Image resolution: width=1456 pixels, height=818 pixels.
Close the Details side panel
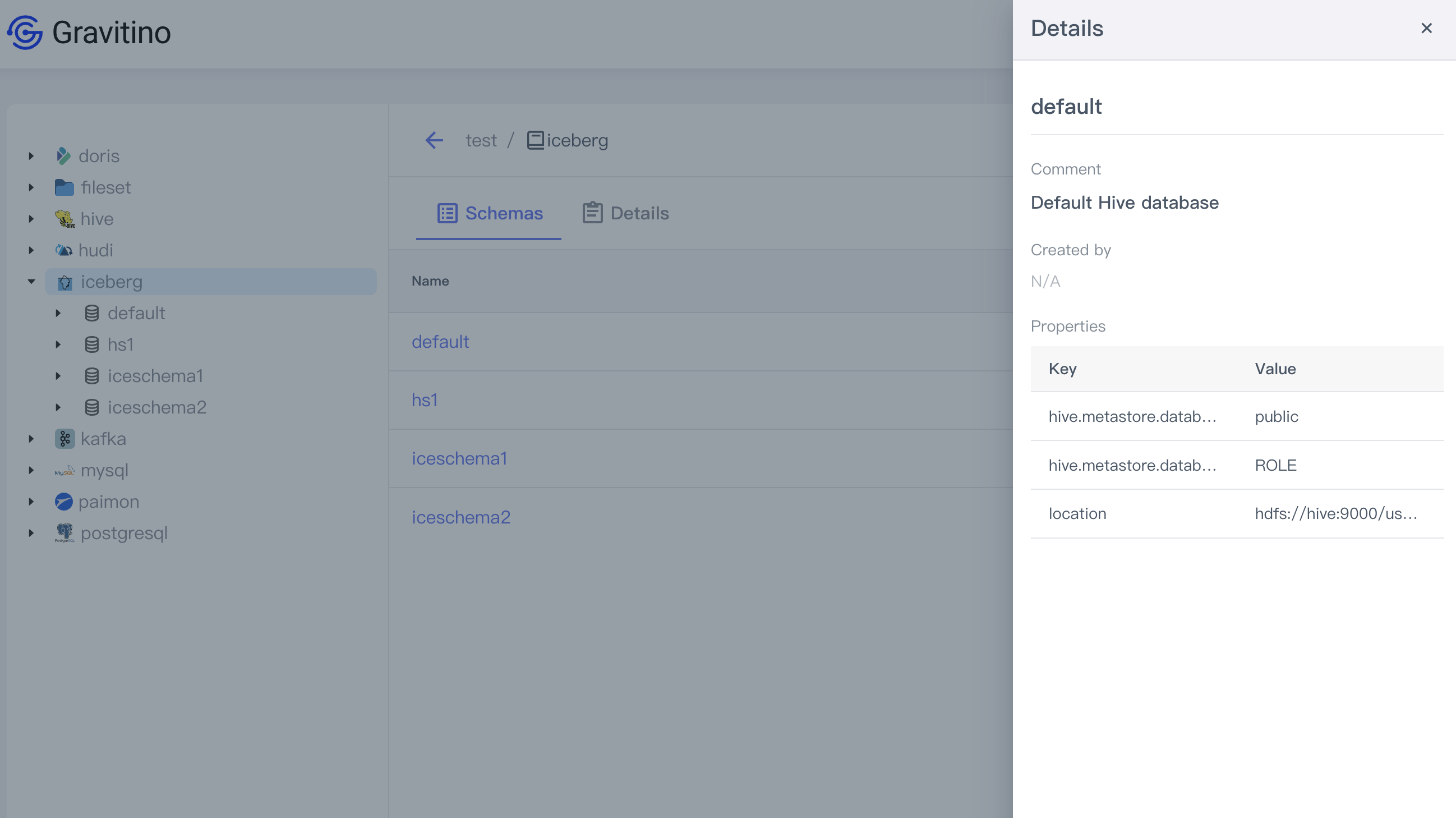click(x=1427, y=28)
